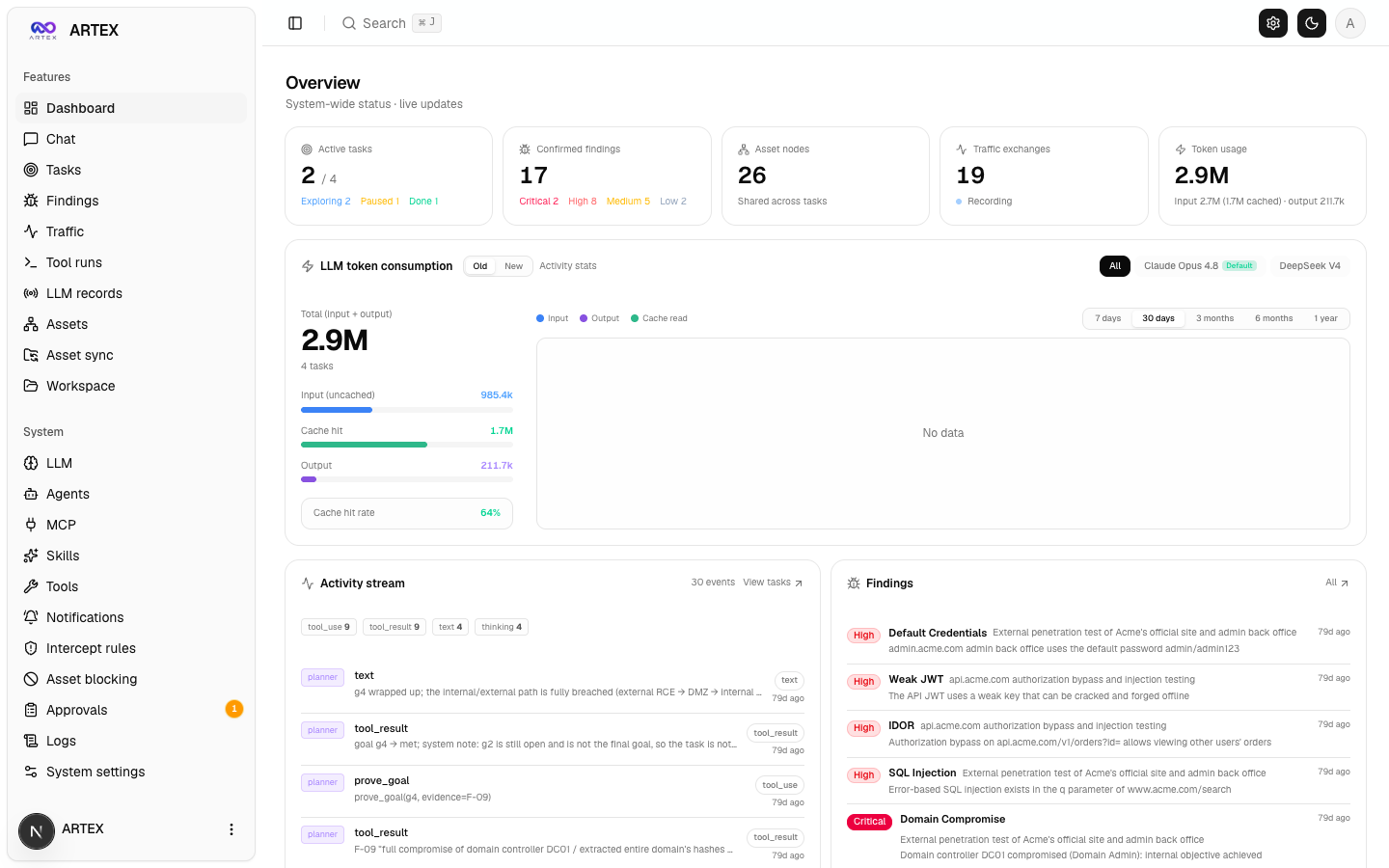Toggle the sidebar panel icon

coord(295,23)
